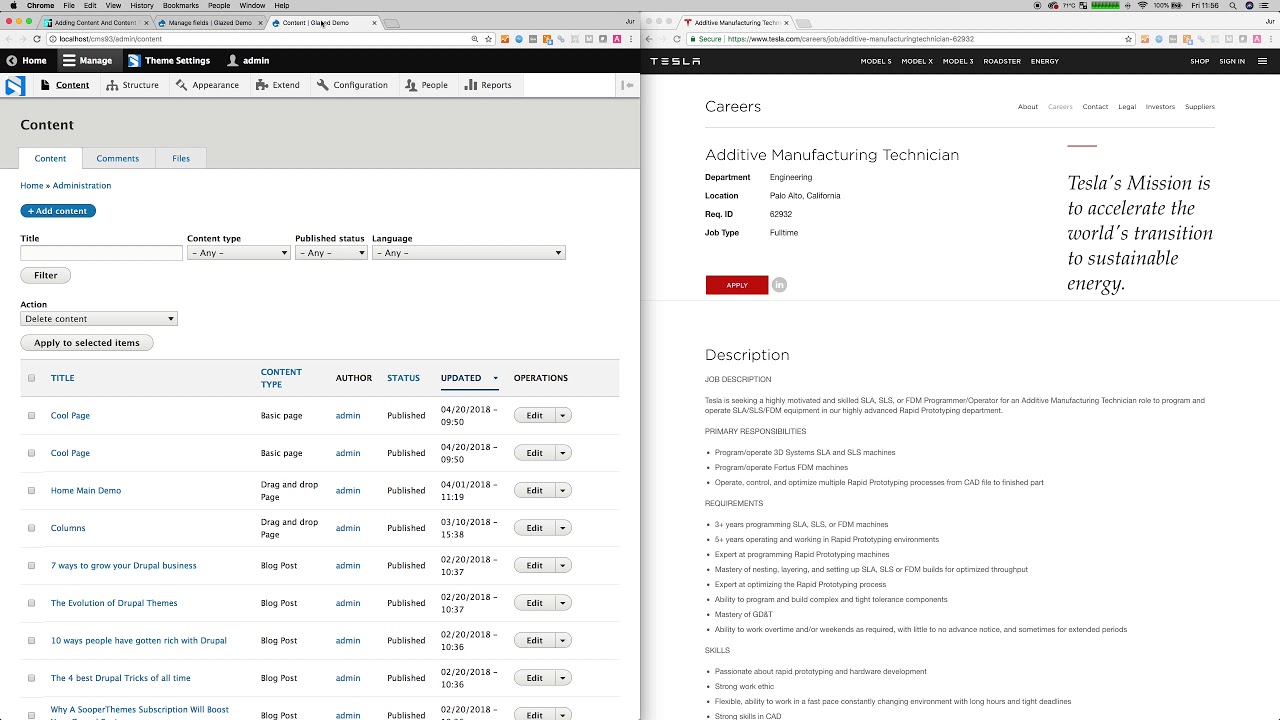The height and width of the screenshot is (720, 1280).
Task: Expand Edit options arrow for Home Main Demo
Action: 563,491
